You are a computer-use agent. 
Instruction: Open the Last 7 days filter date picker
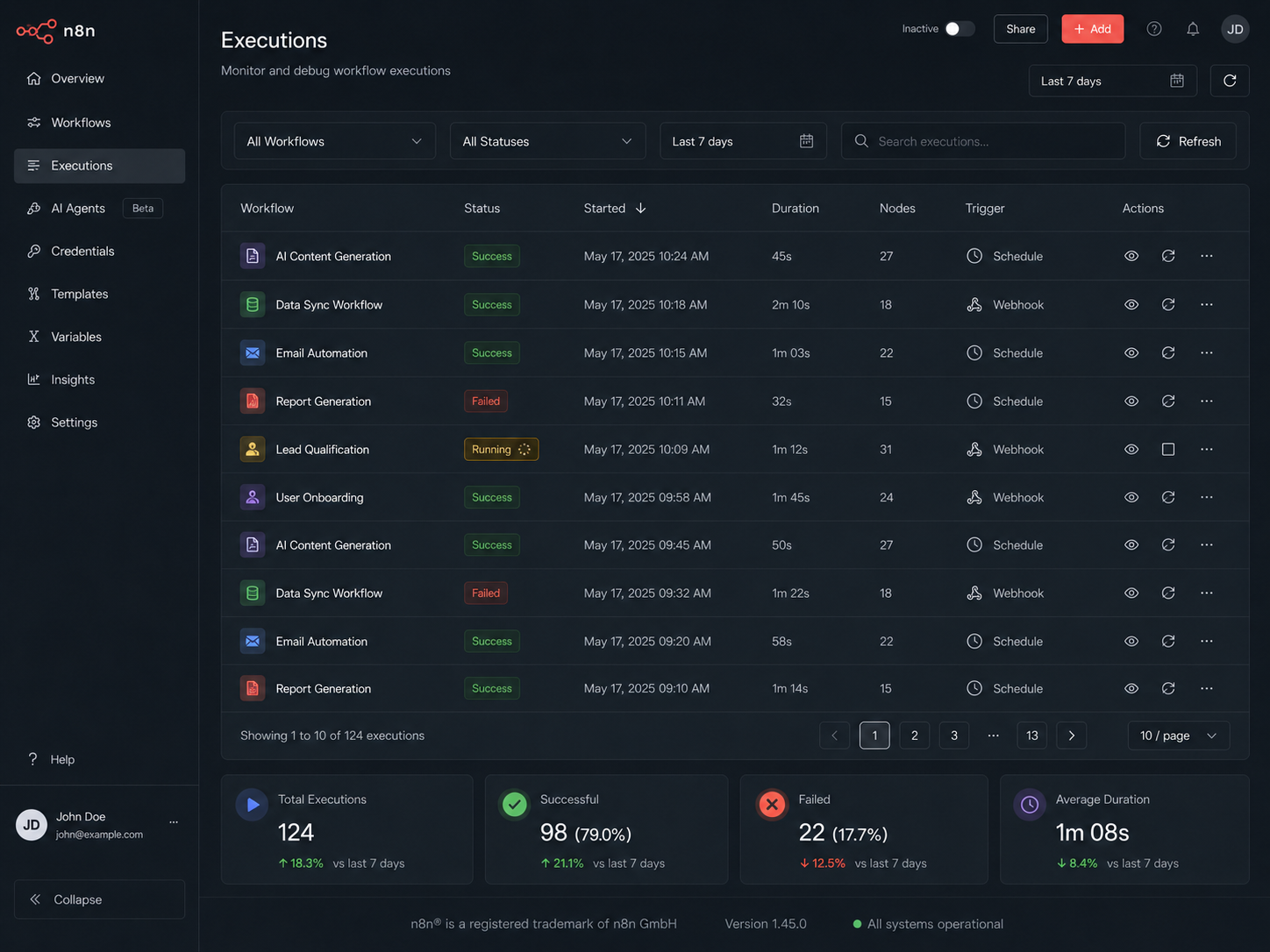743,141
